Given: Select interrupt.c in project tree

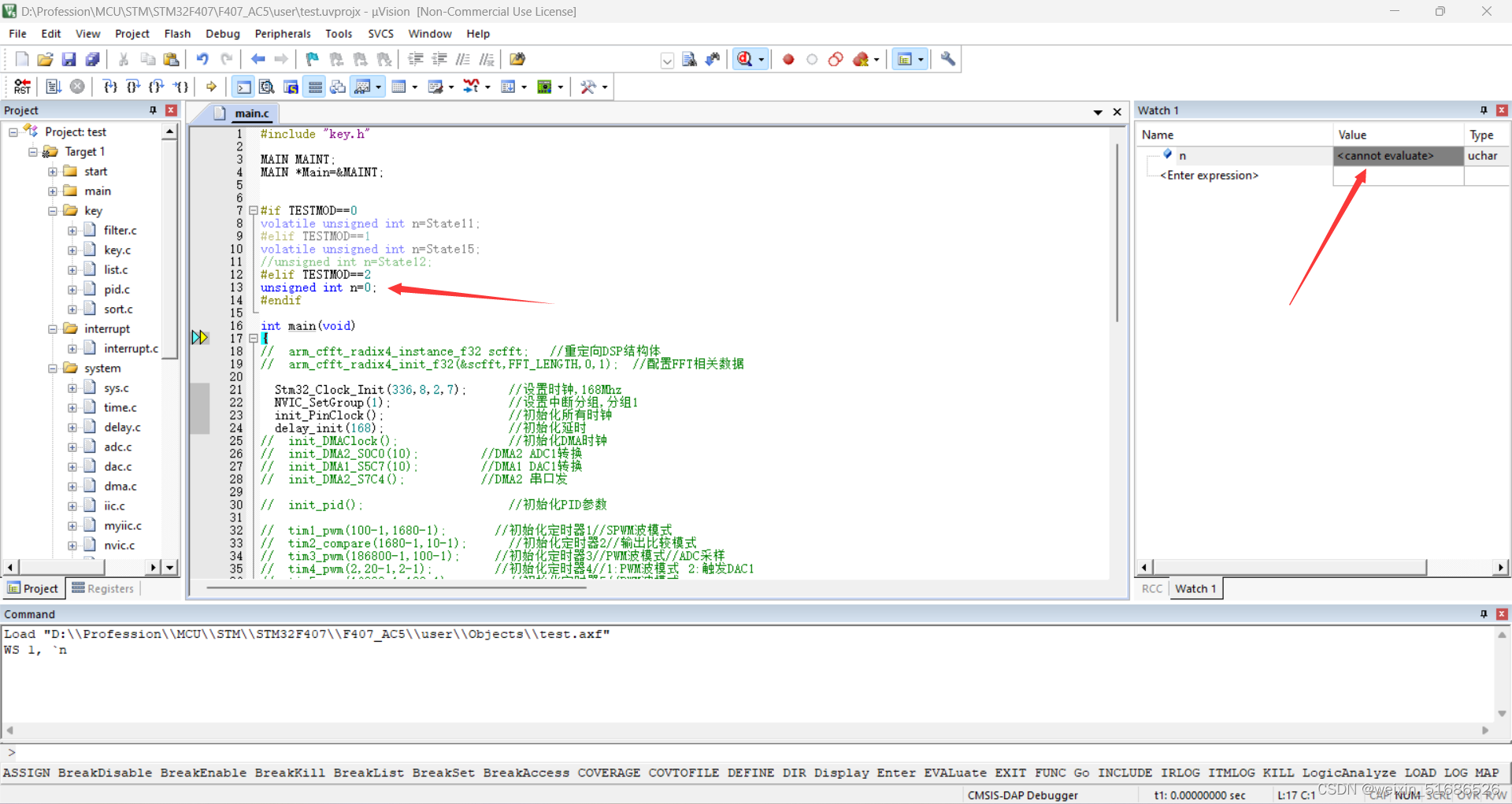Looking at the screenshot, I should (131, 349).
